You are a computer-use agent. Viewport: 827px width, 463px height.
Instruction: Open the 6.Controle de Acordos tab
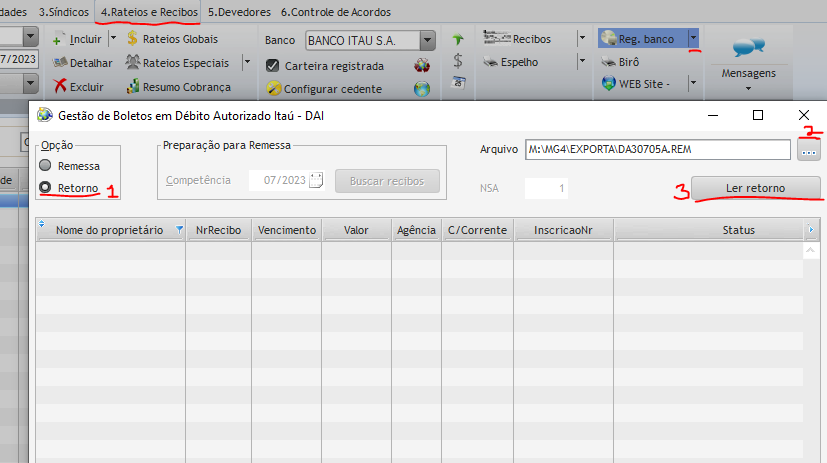[335, 12]
